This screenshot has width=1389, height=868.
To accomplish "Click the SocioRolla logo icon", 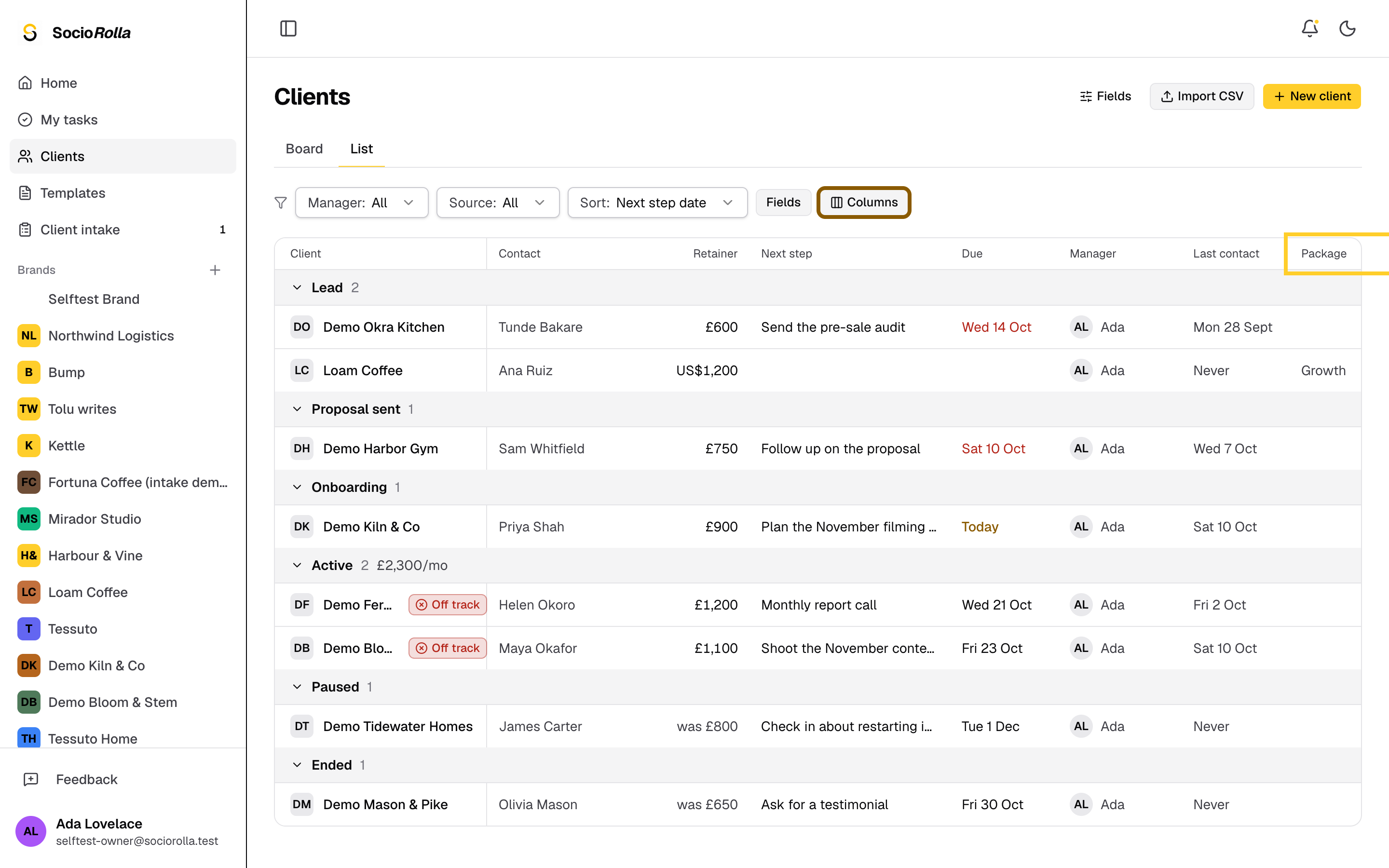I will pos(30,33).
